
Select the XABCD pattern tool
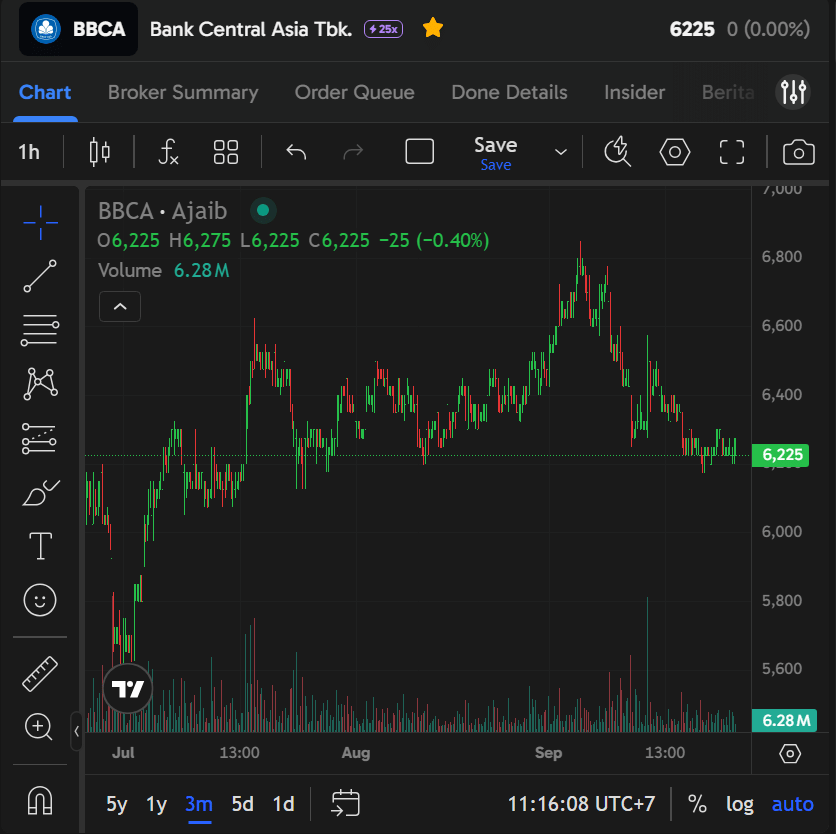[41, 384]
